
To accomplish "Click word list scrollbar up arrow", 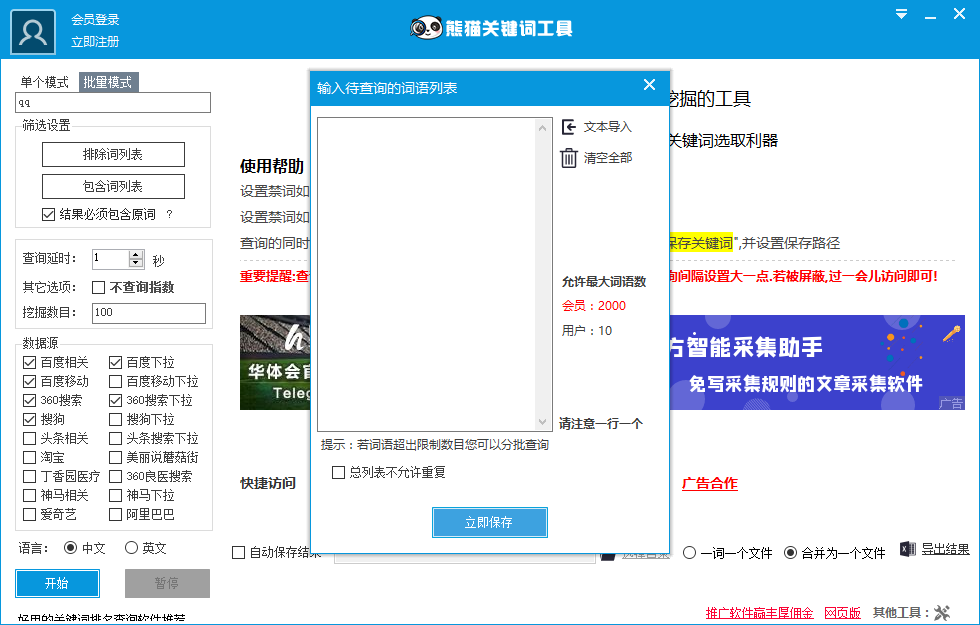I will (542, 128).
